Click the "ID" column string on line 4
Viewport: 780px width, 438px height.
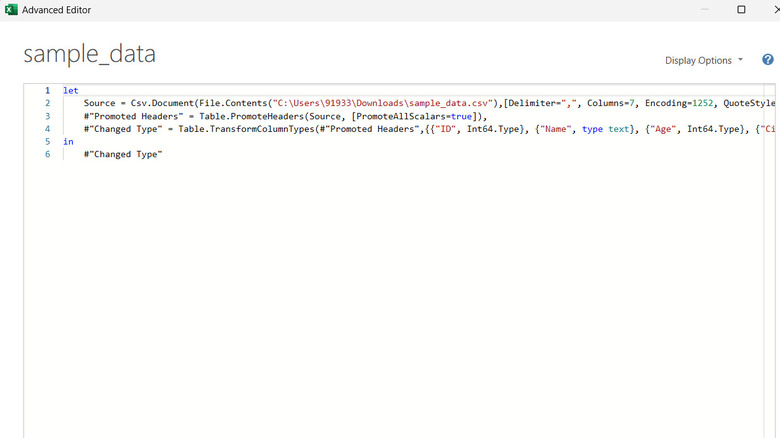coord(446,129)
